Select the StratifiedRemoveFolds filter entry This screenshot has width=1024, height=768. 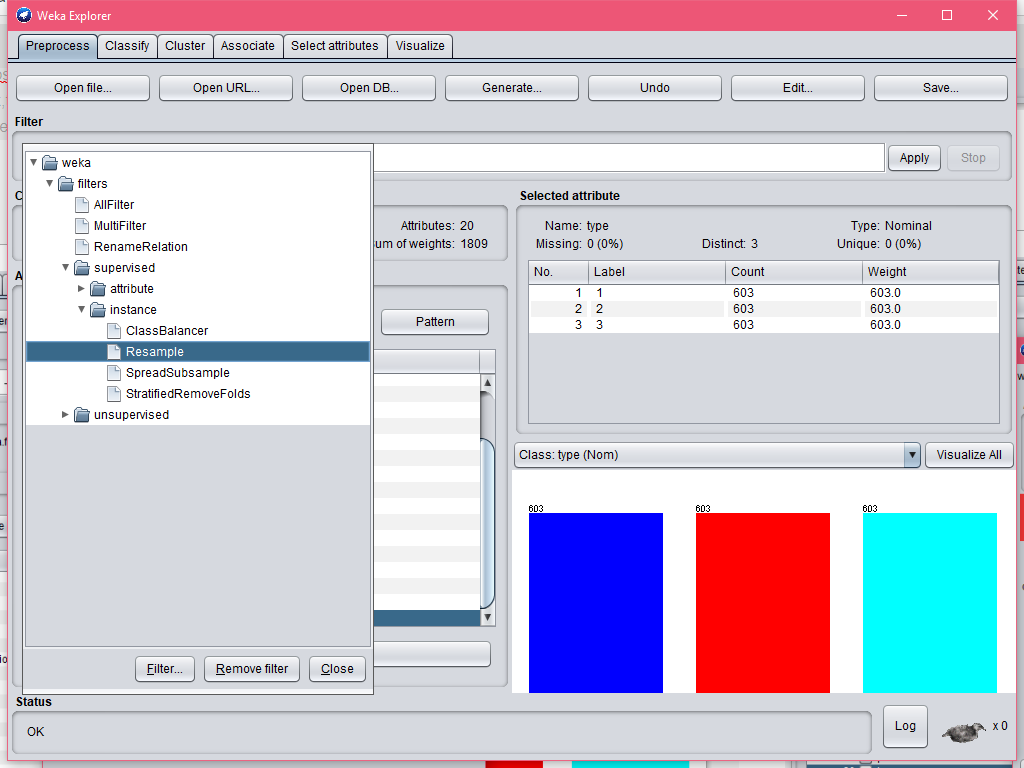click(x=187, y=393)
